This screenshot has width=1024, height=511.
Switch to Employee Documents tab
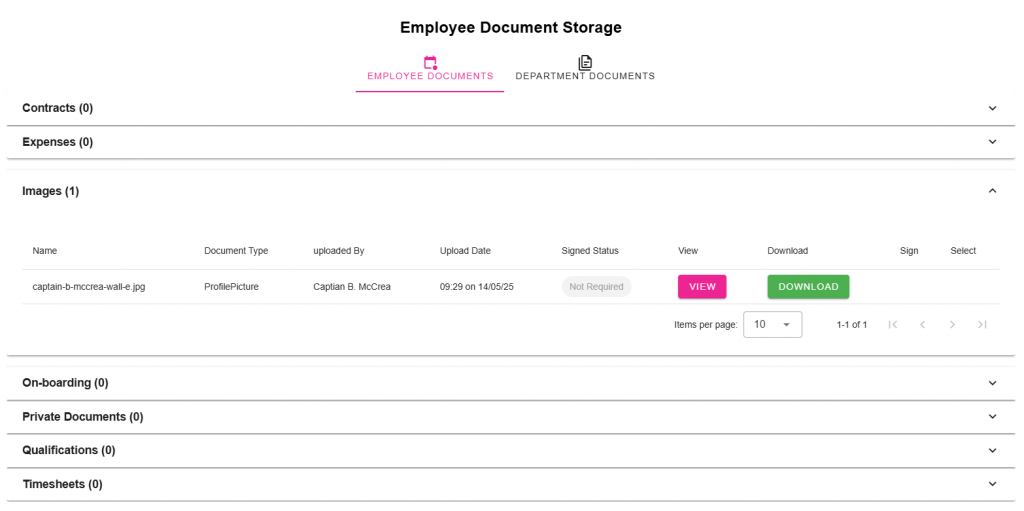(x=430, y=76)
